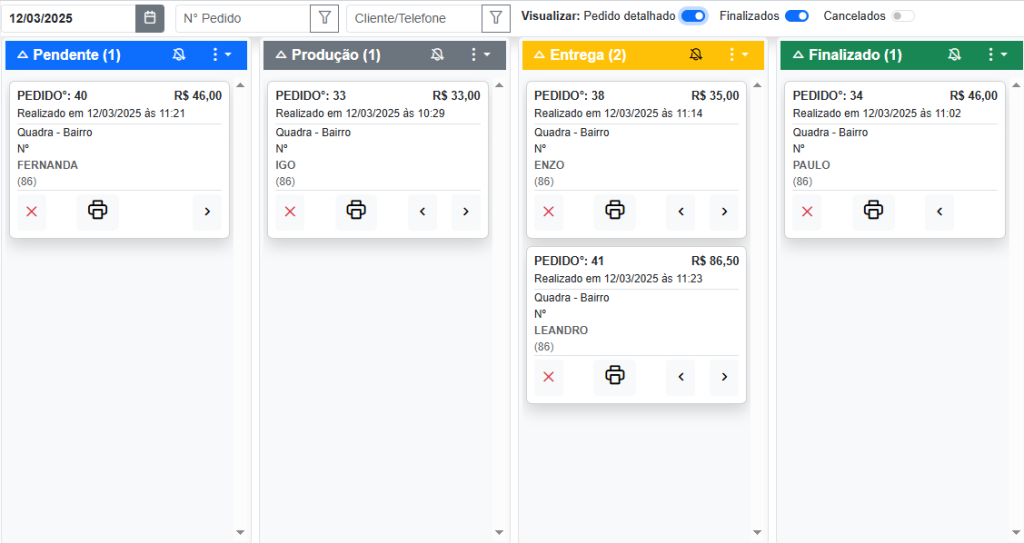This screenshot has width=1024, height=543.
Task: Open the Pendente column options menu
Action: 219,55
